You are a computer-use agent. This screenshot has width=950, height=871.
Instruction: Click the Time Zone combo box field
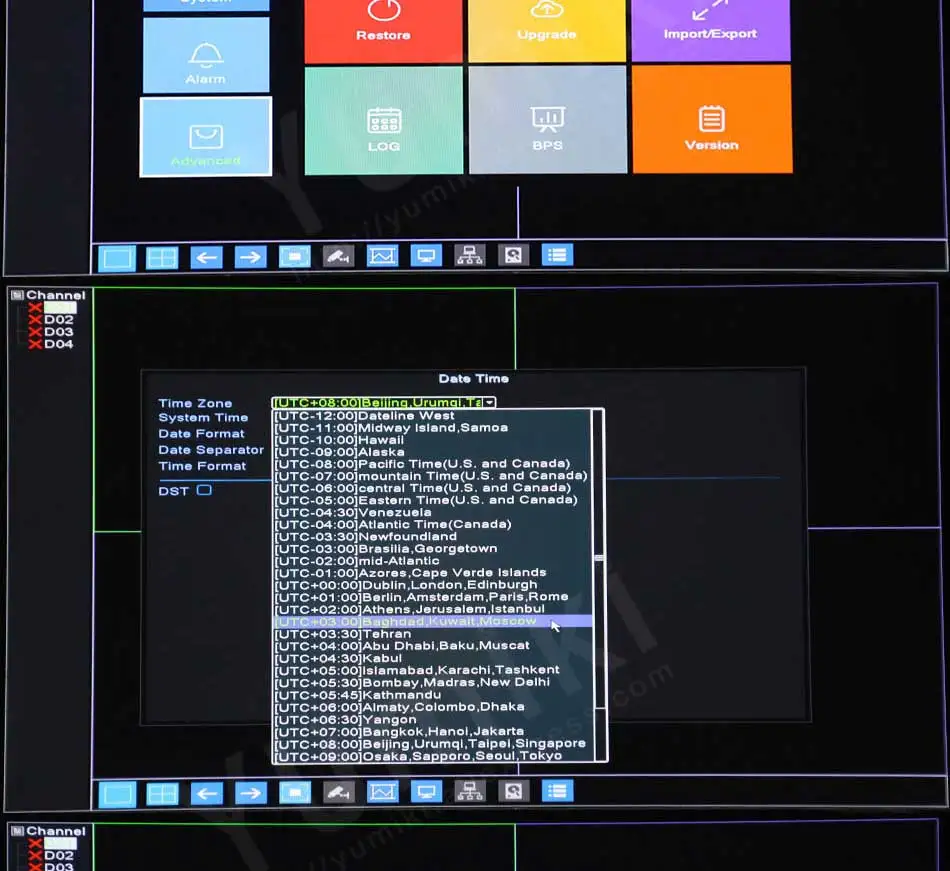[x=384, y=402]
